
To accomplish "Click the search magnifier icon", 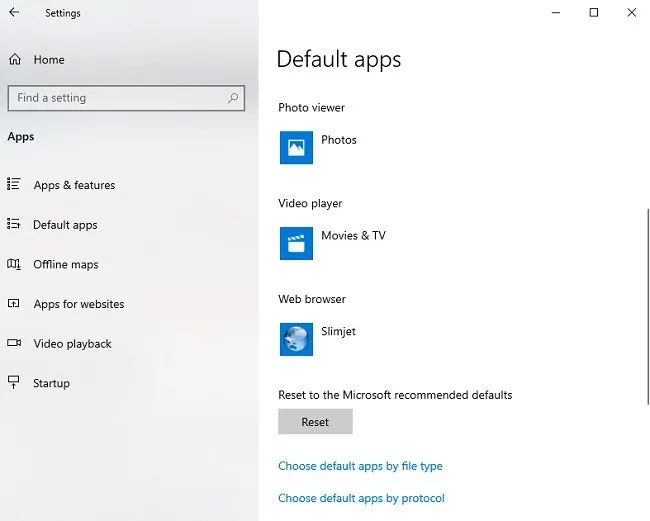I will [233, 98].
